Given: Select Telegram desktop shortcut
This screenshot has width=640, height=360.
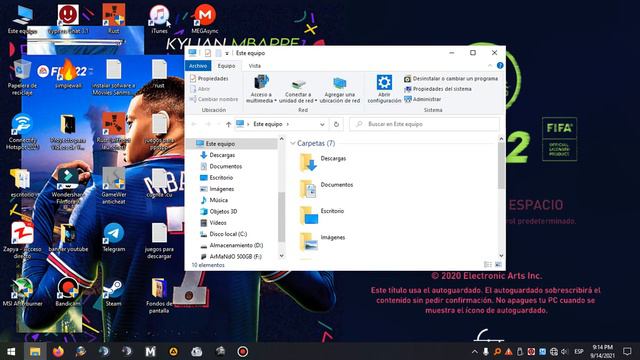Looking at the screenshot, I should (114, 238).
